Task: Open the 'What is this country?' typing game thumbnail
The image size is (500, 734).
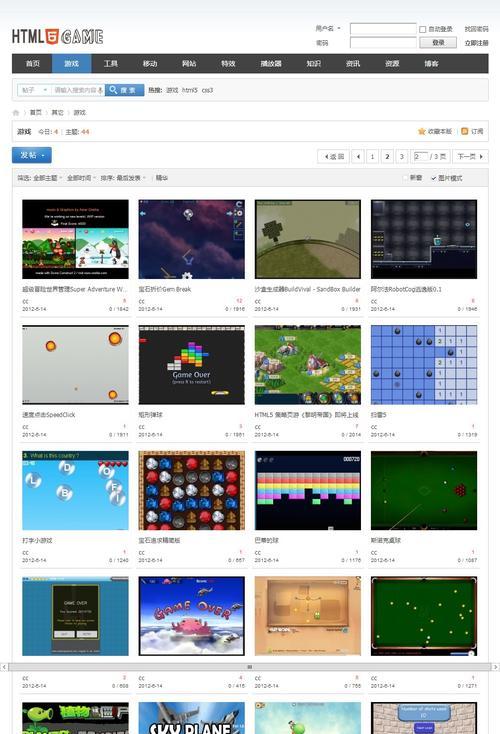Action: click(75, 490)
